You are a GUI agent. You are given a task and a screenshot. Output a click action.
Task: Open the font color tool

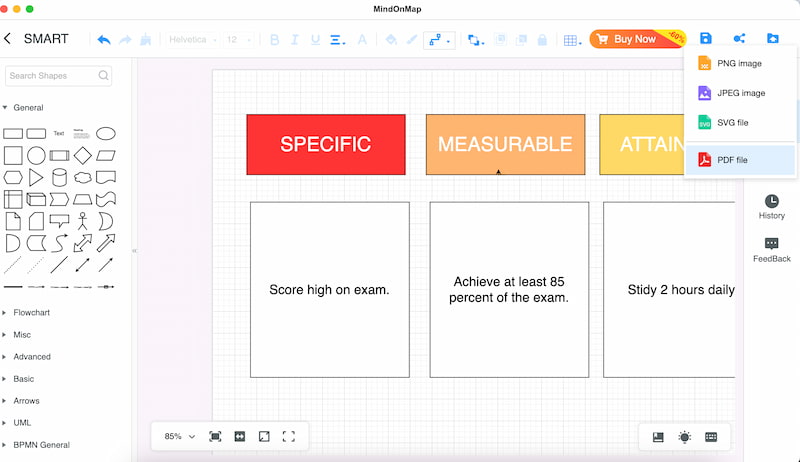pyautogui.click(x=362, y=39)
